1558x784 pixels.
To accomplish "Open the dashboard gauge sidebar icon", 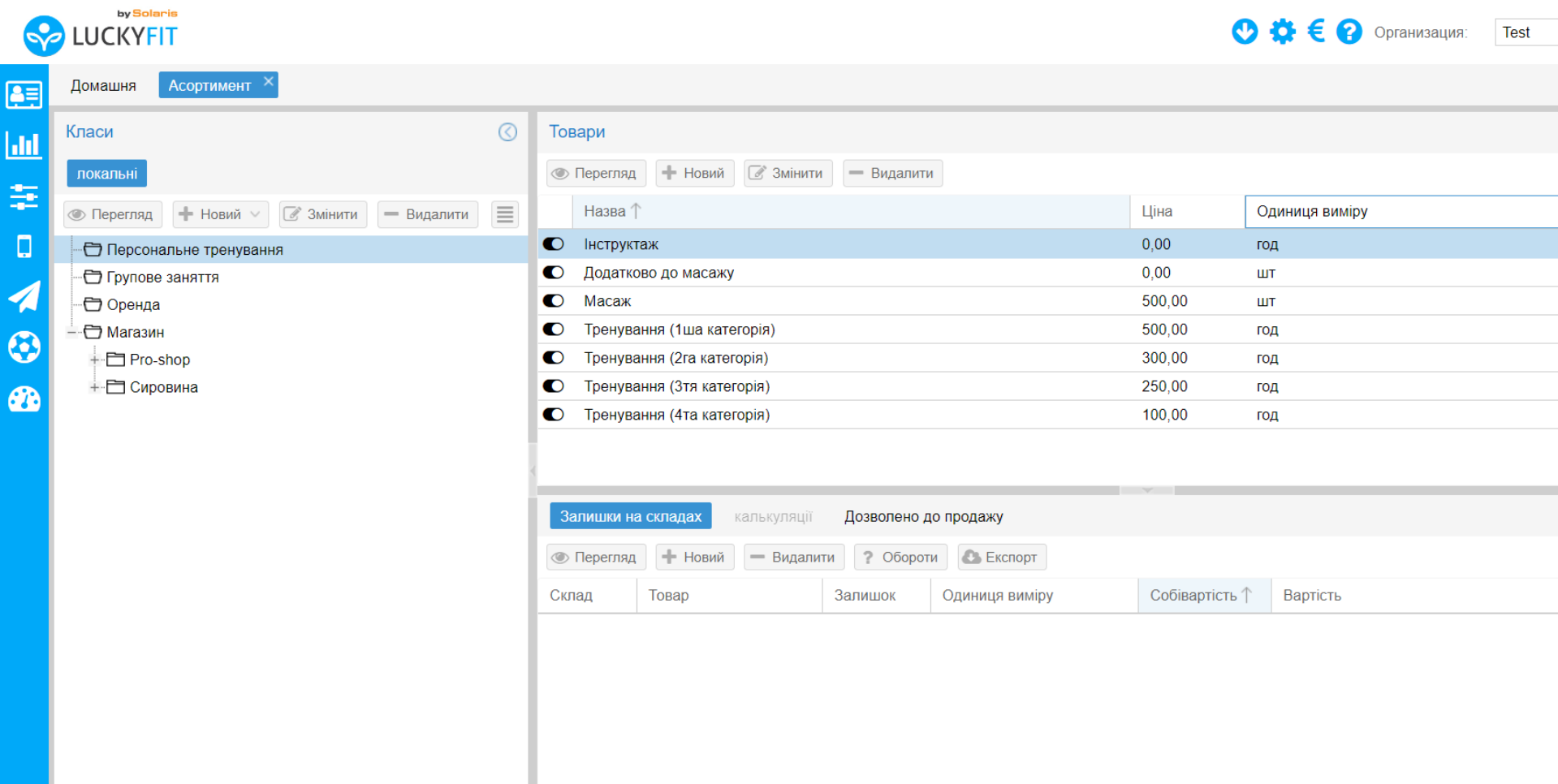I will (x=24, y=398).
